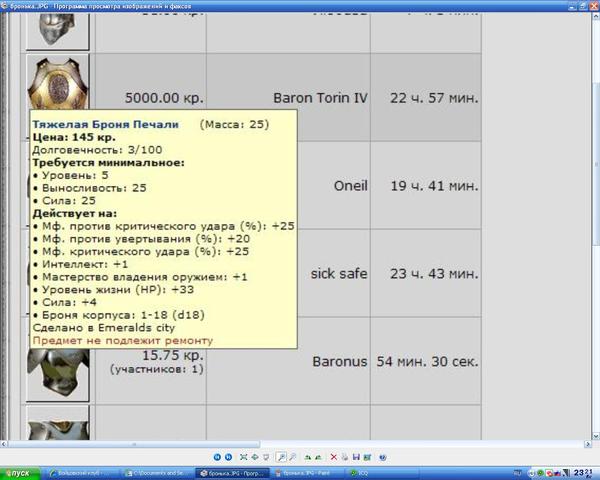Image resolution: width=600 pixels, height=480 pixels.
Task: Click the tooltip text (Масса: 25)
Action: coord(234,124)
